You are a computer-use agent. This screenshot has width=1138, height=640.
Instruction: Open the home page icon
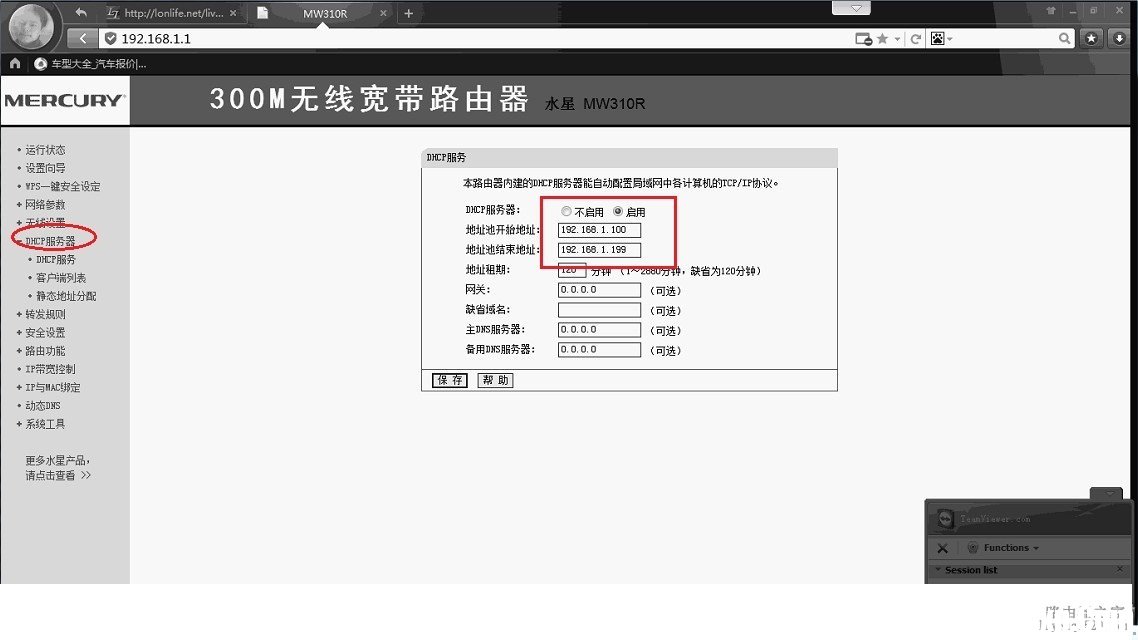[x=15, y=64]
